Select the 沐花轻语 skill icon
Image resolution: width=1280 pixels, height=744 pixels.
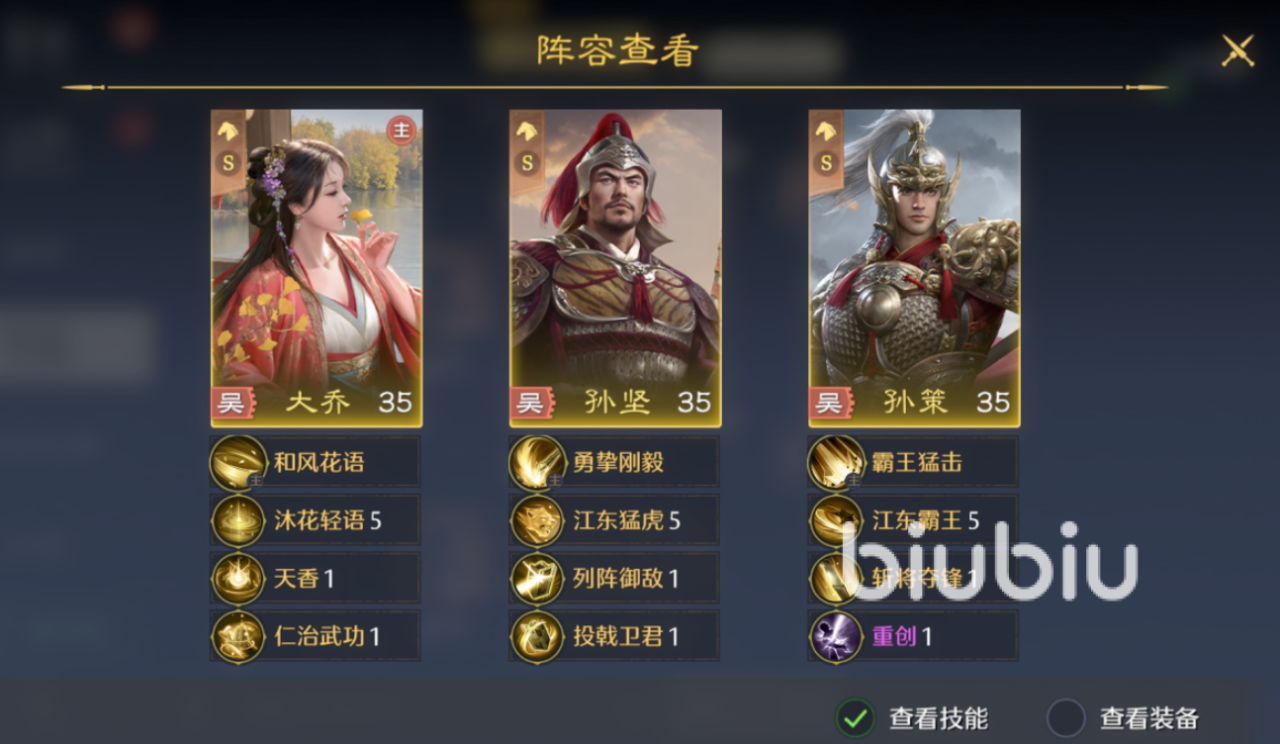point(239,520)
